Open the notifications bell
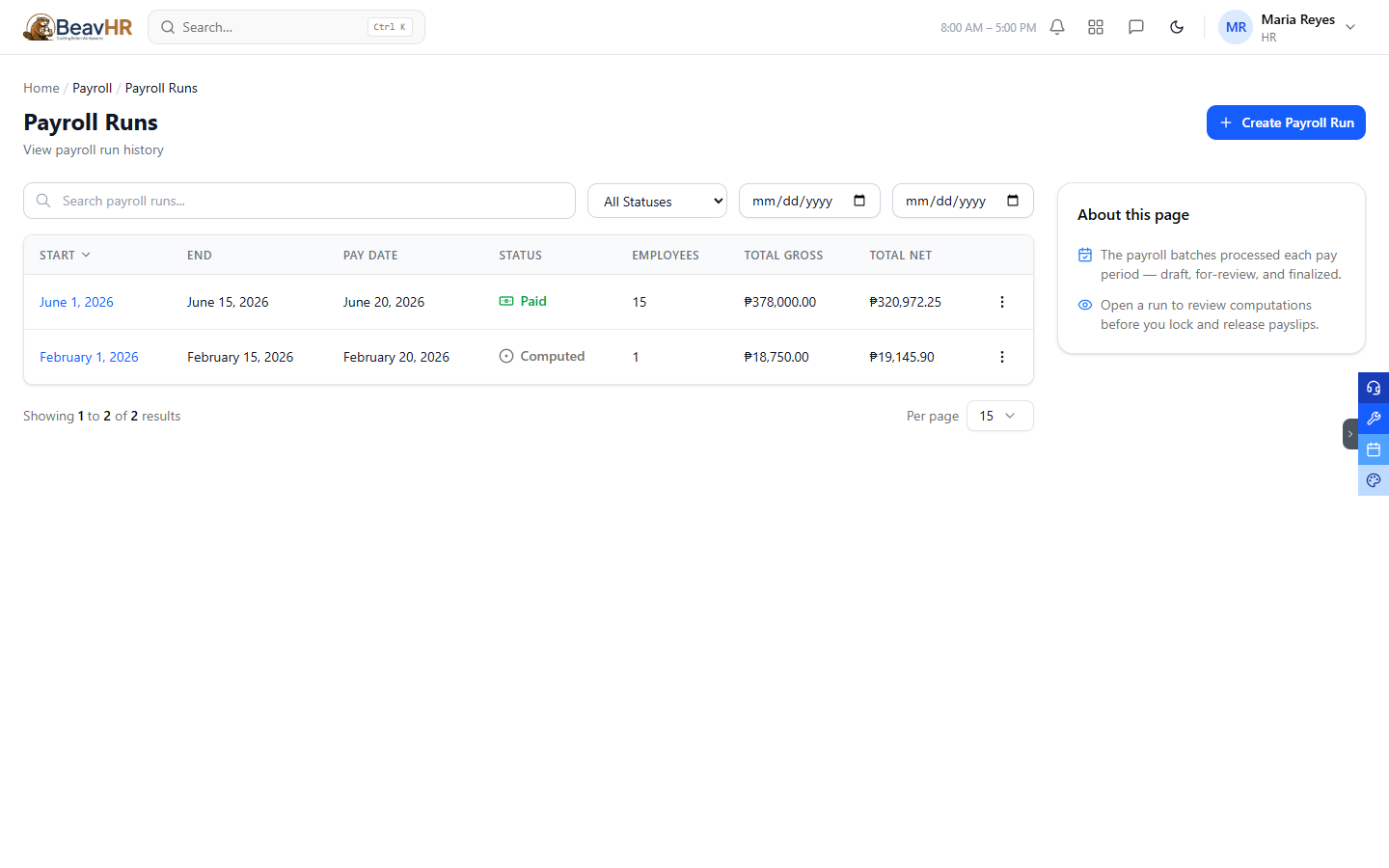 click(x=1057, y=27)
